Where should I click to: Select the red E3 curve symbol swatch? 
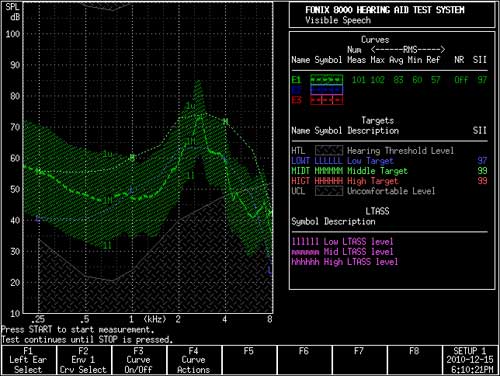[x=326, y=100]
